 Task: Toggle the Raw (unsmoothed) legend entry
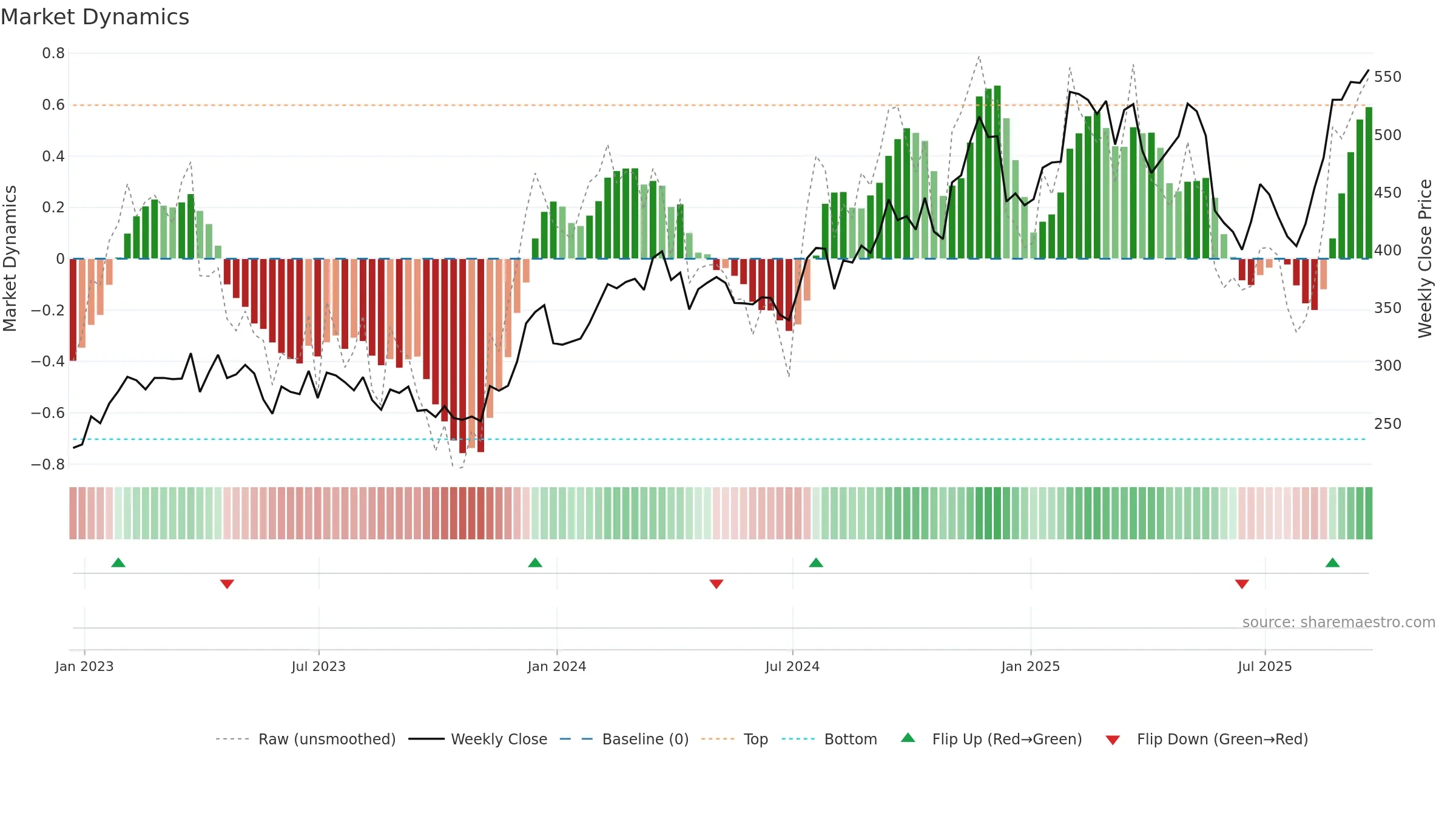(x=305, y=739)
